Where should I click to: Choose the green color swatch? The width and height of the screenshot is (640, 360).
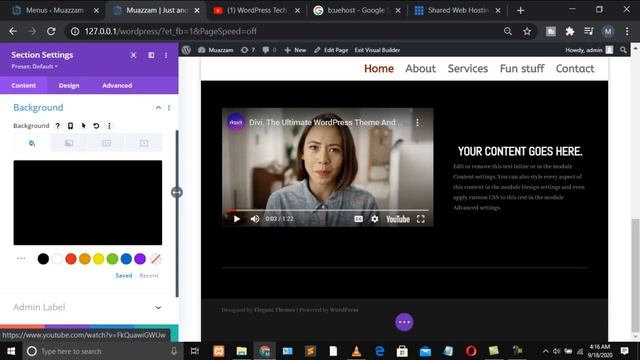(112, 259)
